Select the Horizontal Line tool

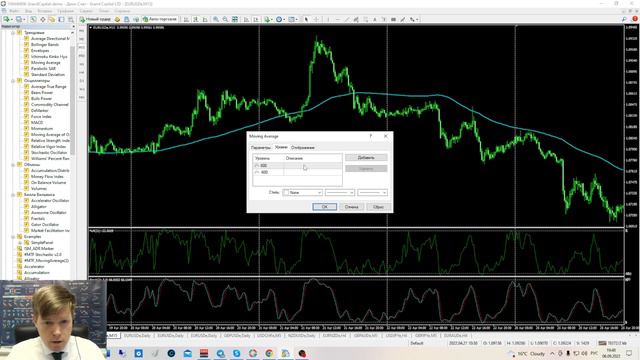pos(338,19)
